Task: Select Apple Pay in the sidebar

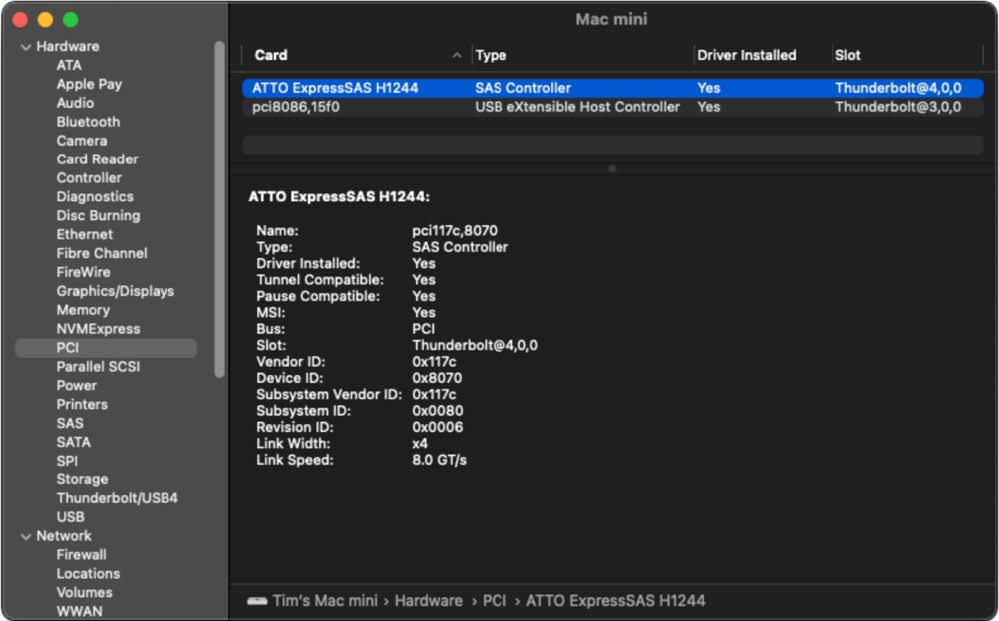Action: [x=90, y=83]
